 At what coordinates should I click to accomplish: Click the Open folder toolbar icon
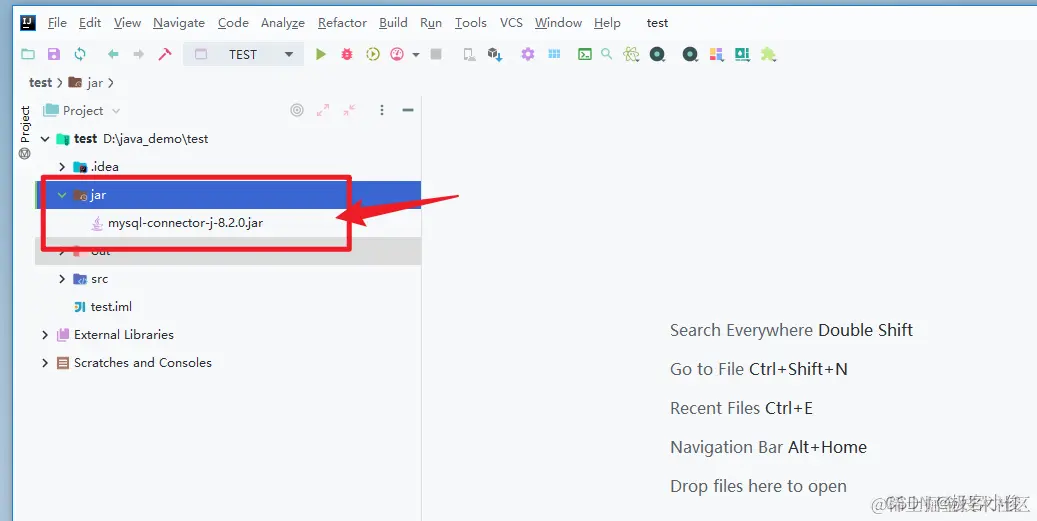[28, 54]
